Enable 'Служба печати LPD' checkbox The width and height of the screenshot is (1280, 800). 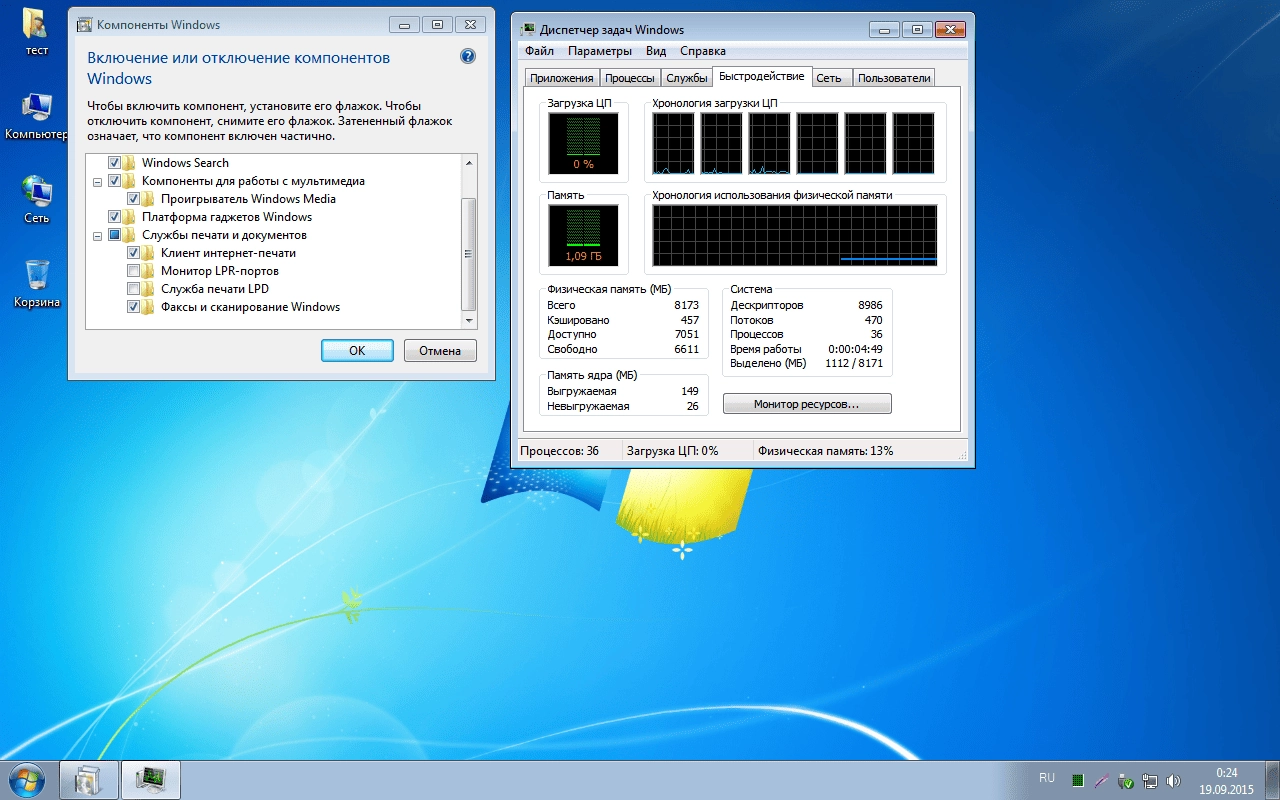pos(133,289)
